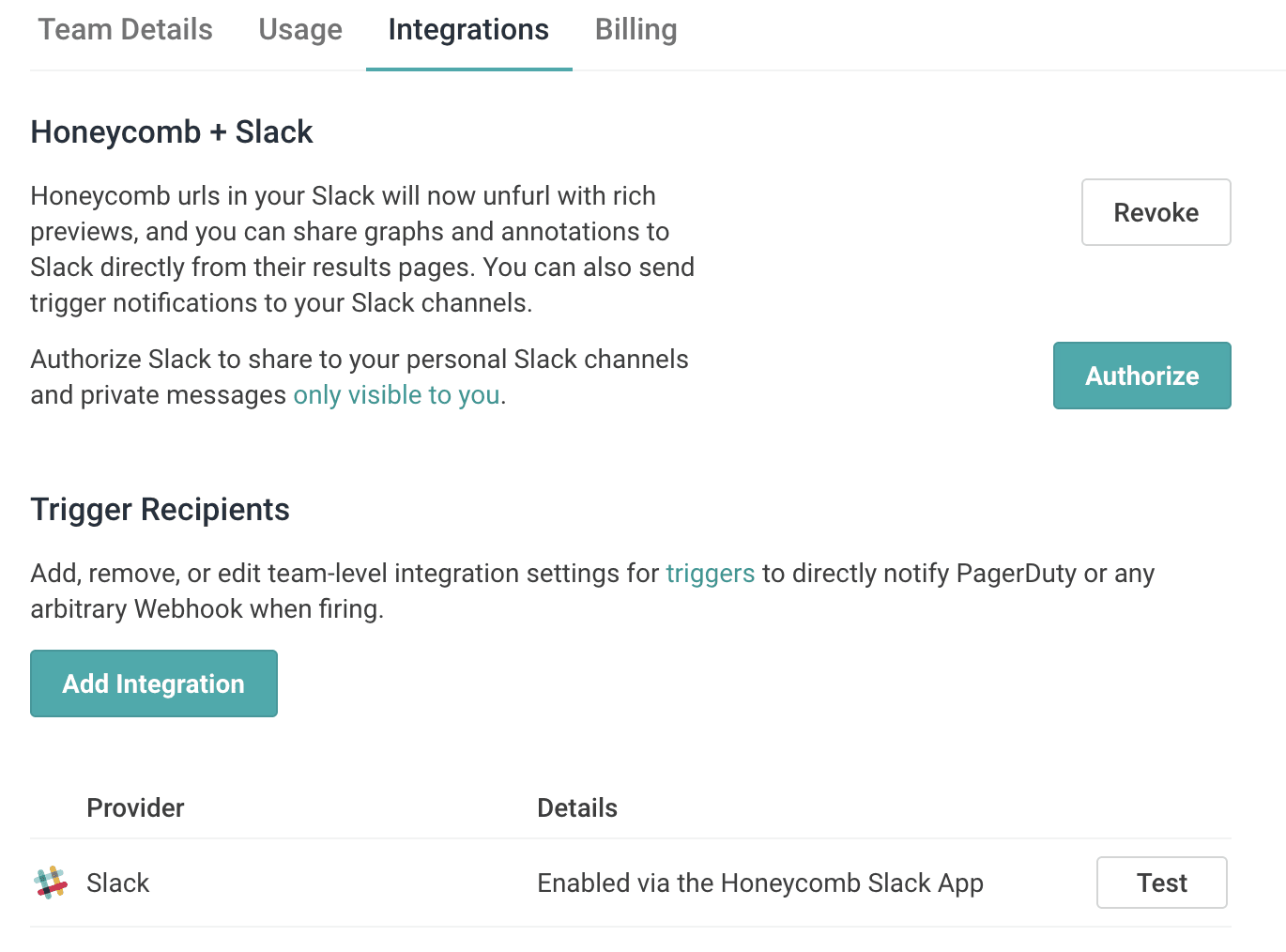The height and width of the screenshot is (952, 1286).
Task: Follow the "only visible to you" link
Action: (396, 395)
